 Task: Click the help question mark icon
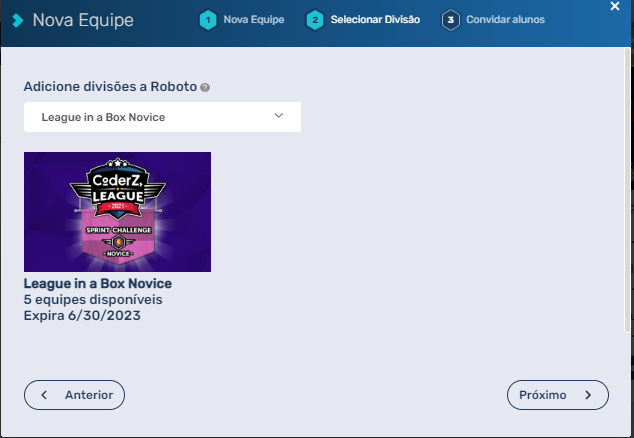(205, 88)
